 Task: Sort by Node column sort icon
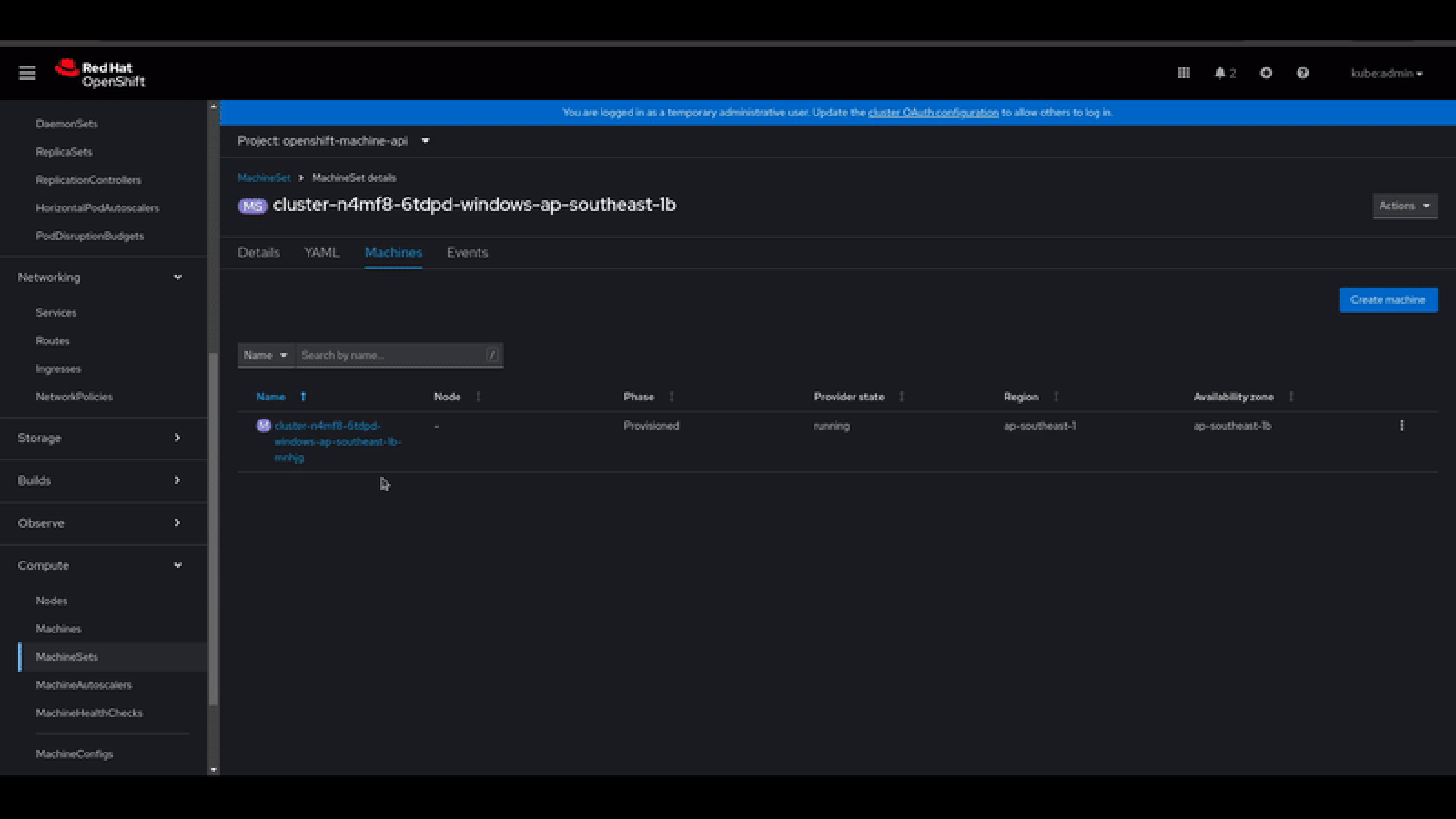[x=479, y=397]
